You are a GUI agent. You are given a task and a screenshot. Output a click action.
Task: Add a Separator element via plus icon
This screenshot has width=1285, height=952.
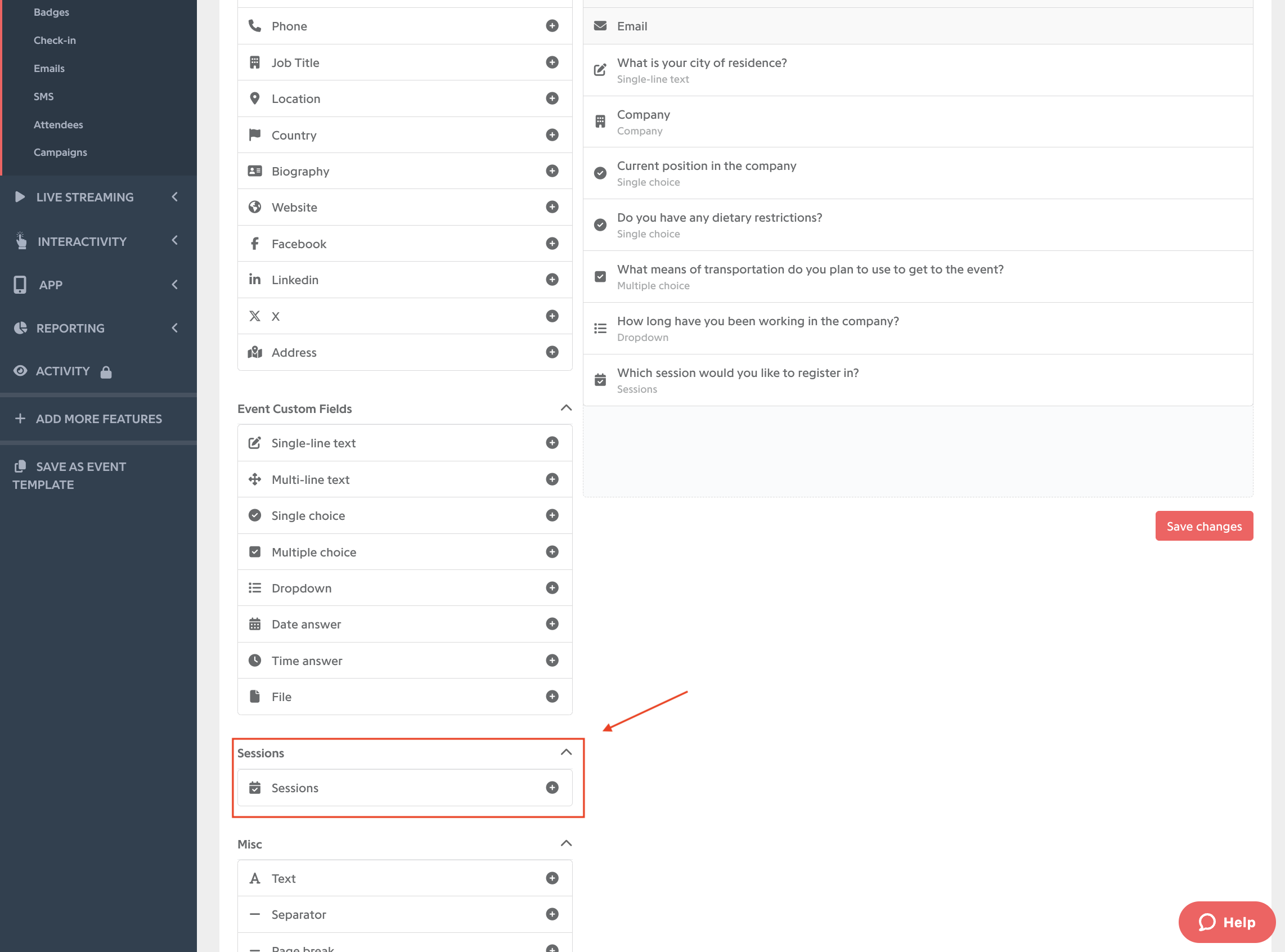coord(552,914)
